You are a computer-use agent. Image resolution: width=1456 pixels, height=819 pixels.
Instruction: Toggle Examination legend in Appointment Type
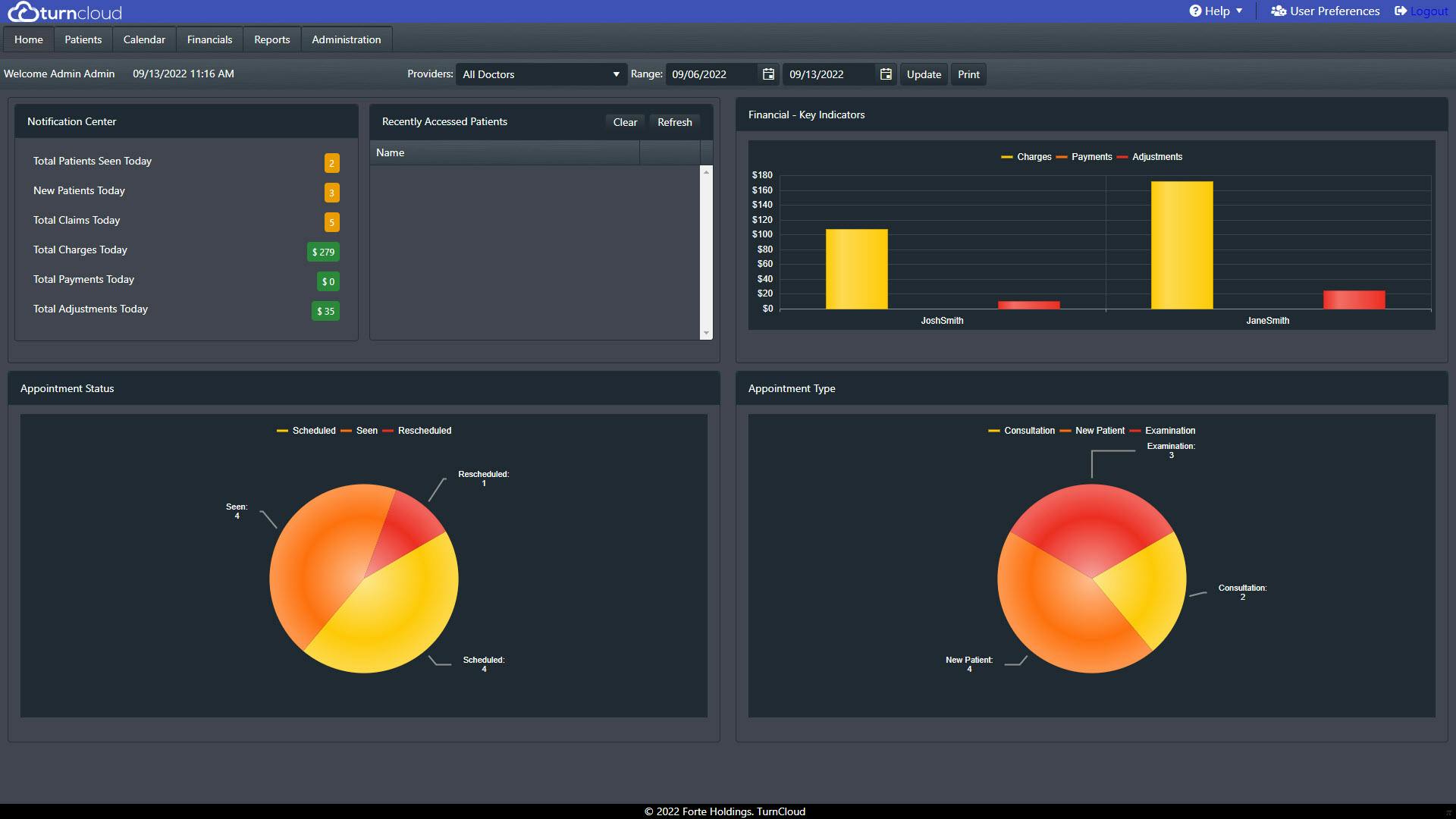(x=1169, y=431)
